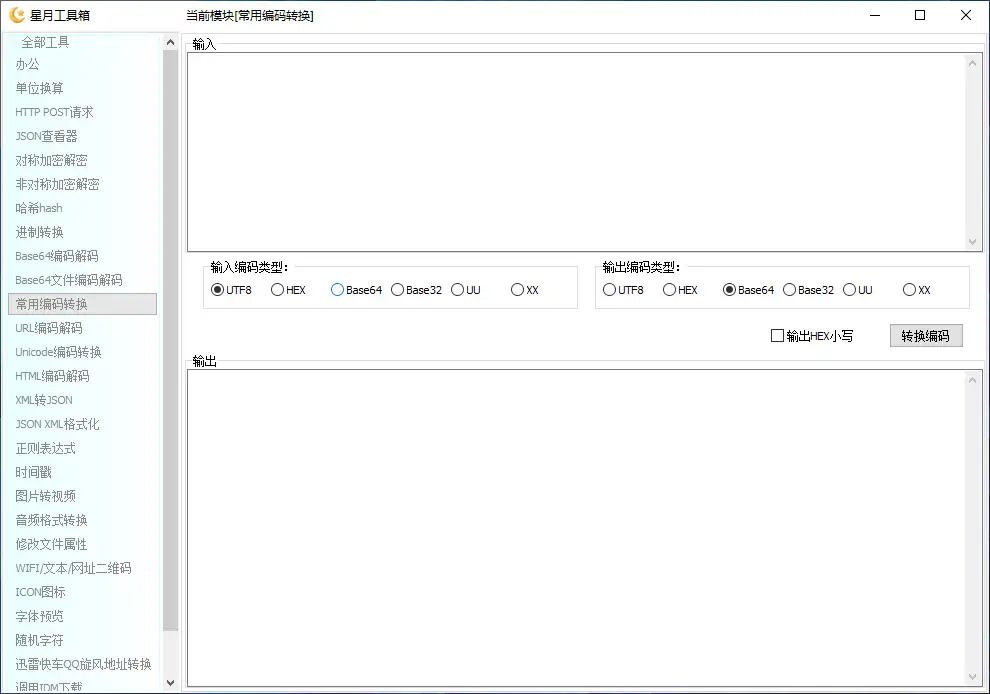Select HEX as output encoding type

(x=680, y=290)
